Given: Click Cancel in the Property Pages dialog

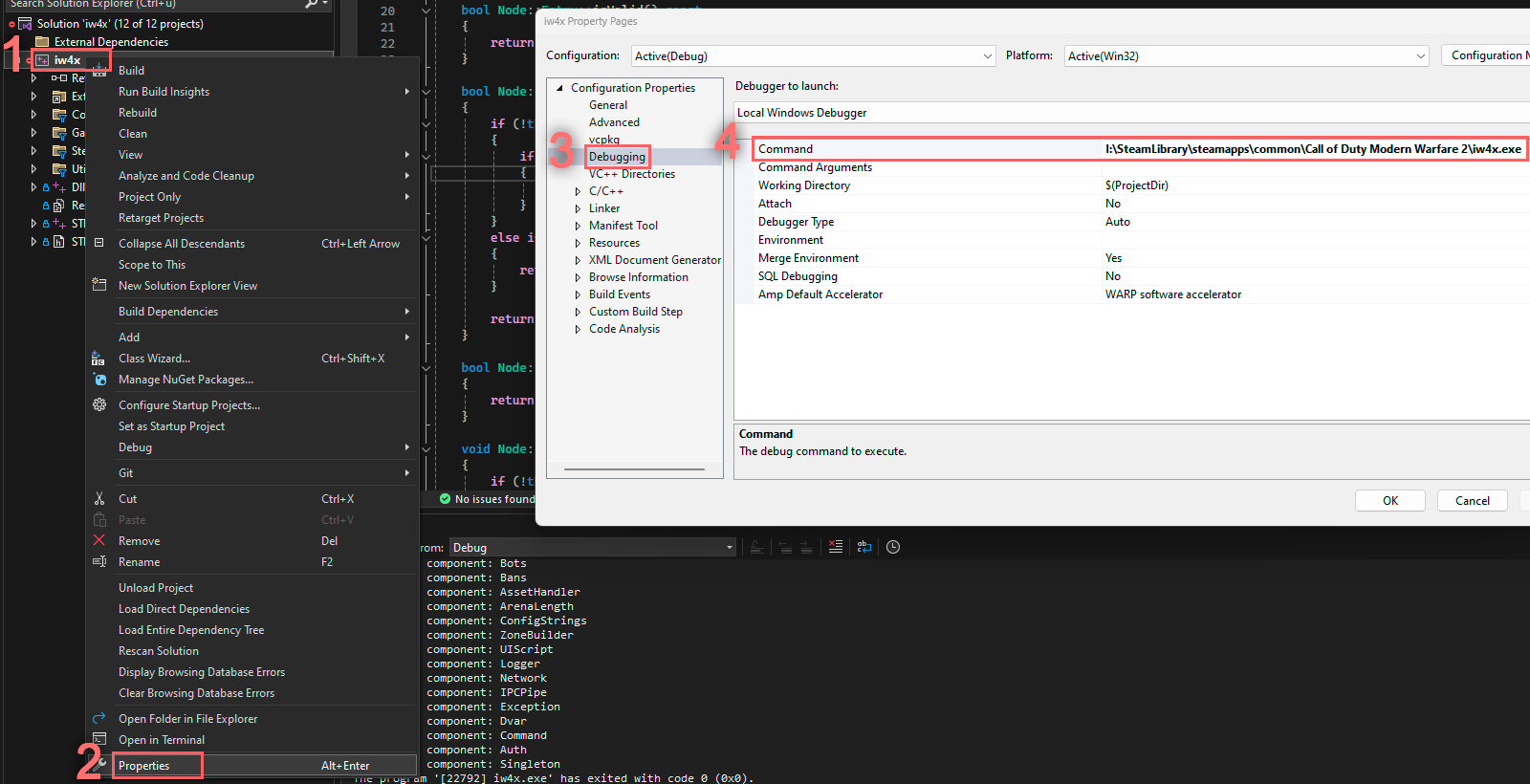Looking at the screenshot, I should point(1473,501).
